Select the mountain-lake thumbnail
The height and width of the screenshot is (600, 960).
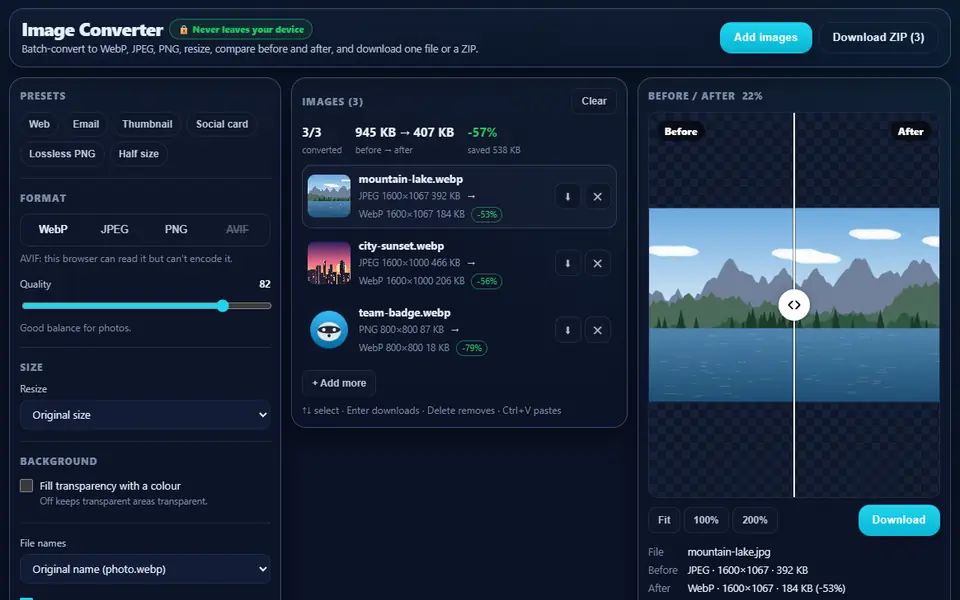(329, 196)
